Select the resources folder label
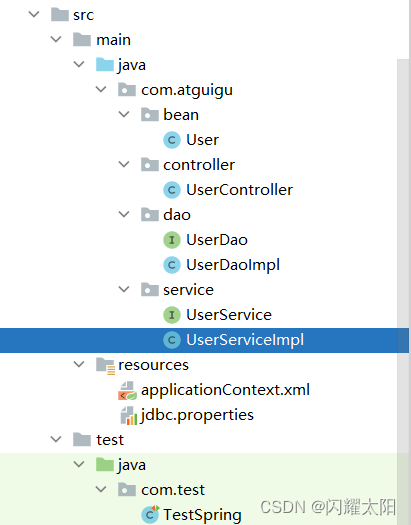 (x=153, y=365)
